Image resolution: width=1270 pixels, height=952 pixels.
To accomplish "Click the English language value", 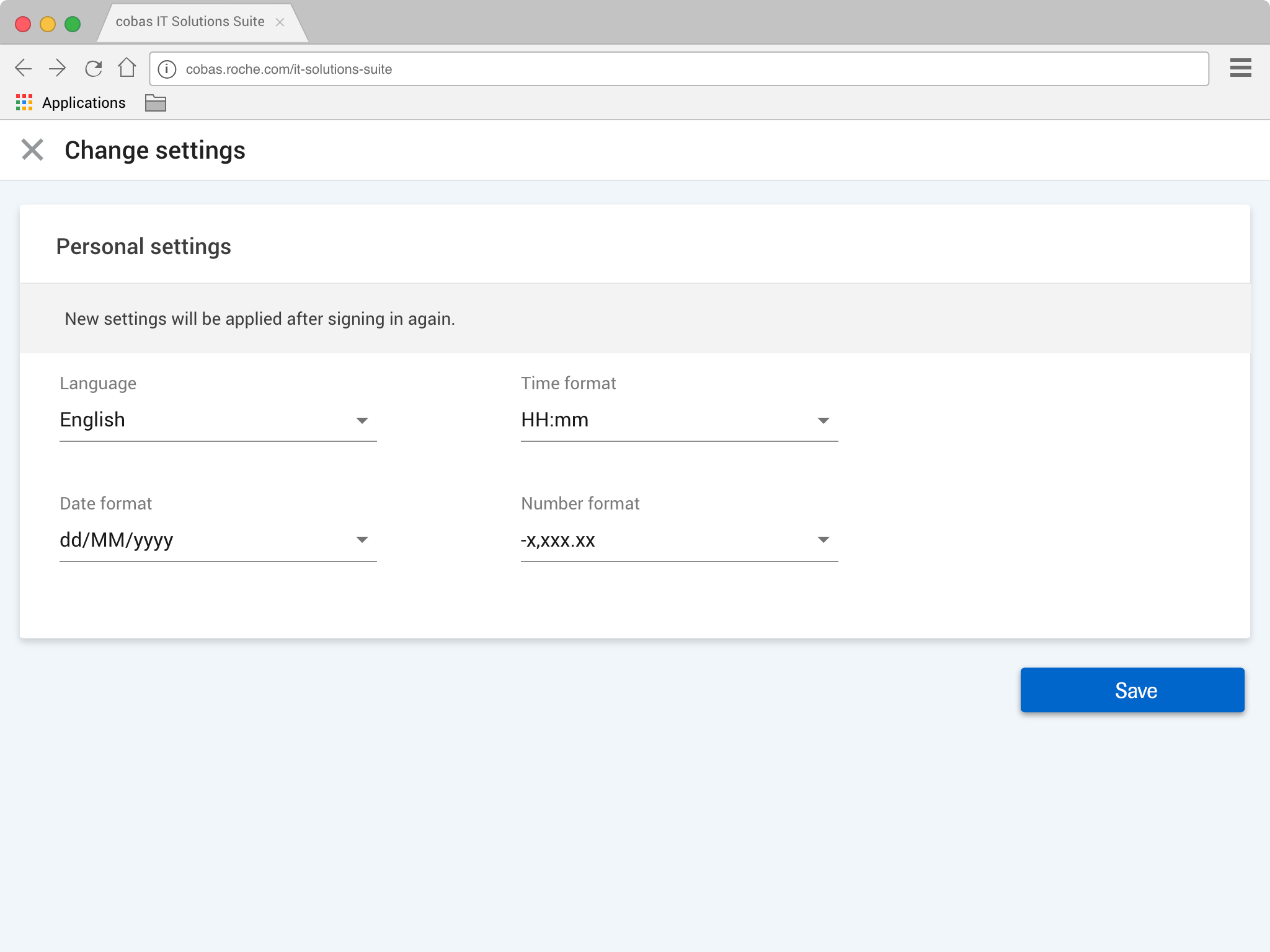I will pyautogui.click(x=92, y=420).
